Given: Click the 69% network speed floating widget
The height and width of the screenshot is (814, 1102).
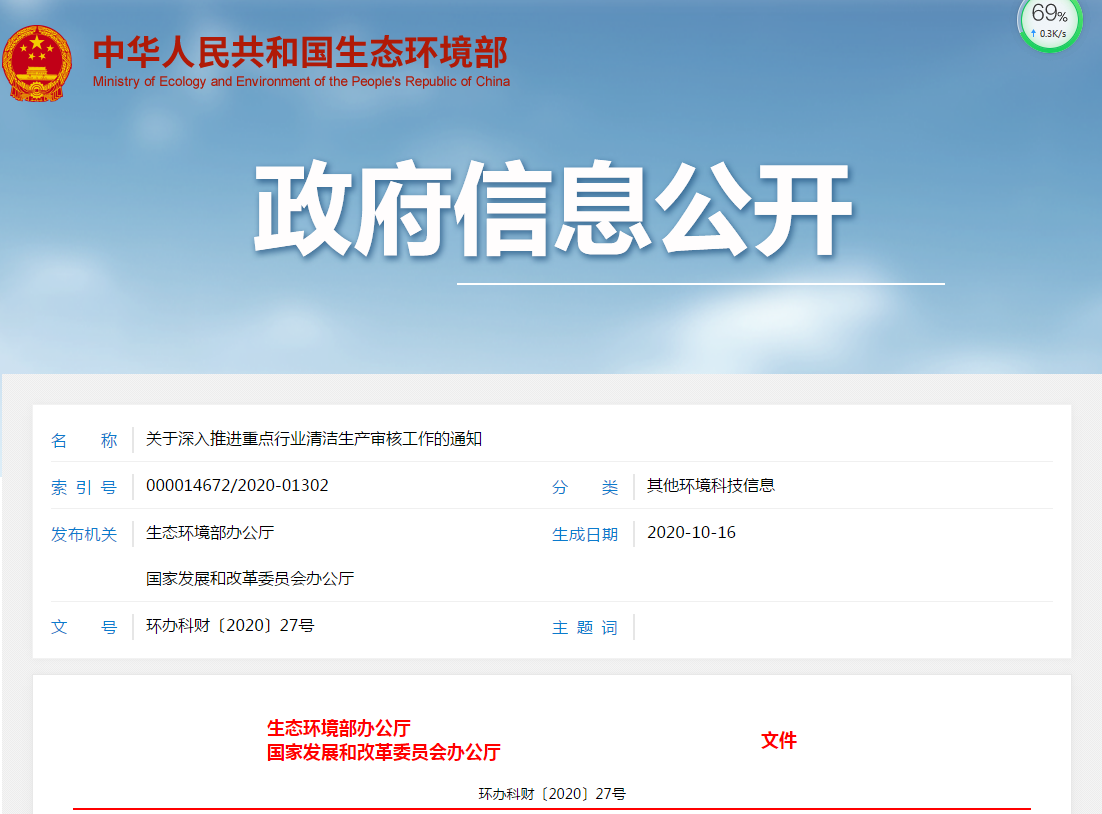Looking at the screenshot, I should coord(1050,24).
